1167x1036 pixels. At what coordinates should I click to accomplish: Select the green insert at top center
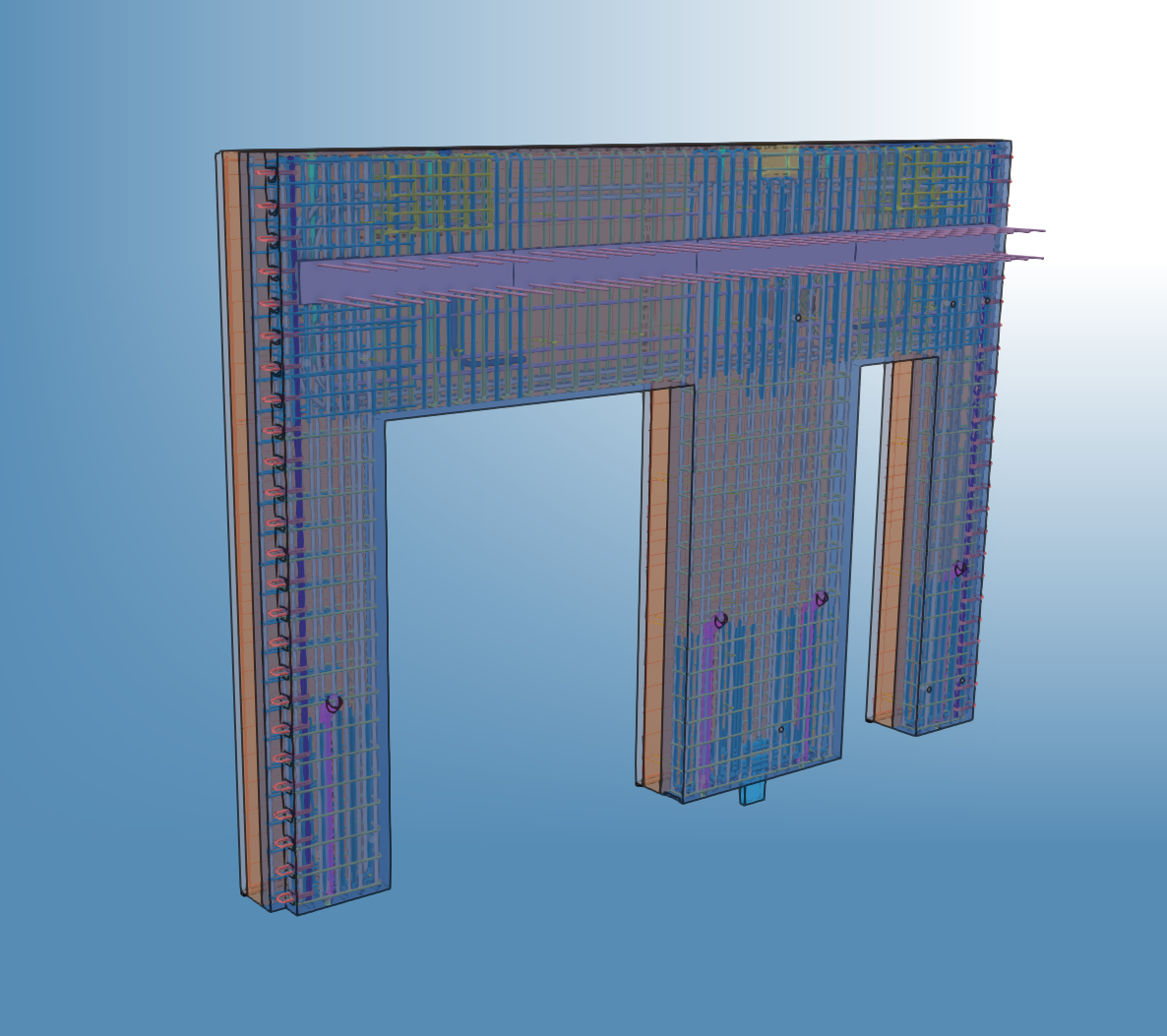click(777, 161)
